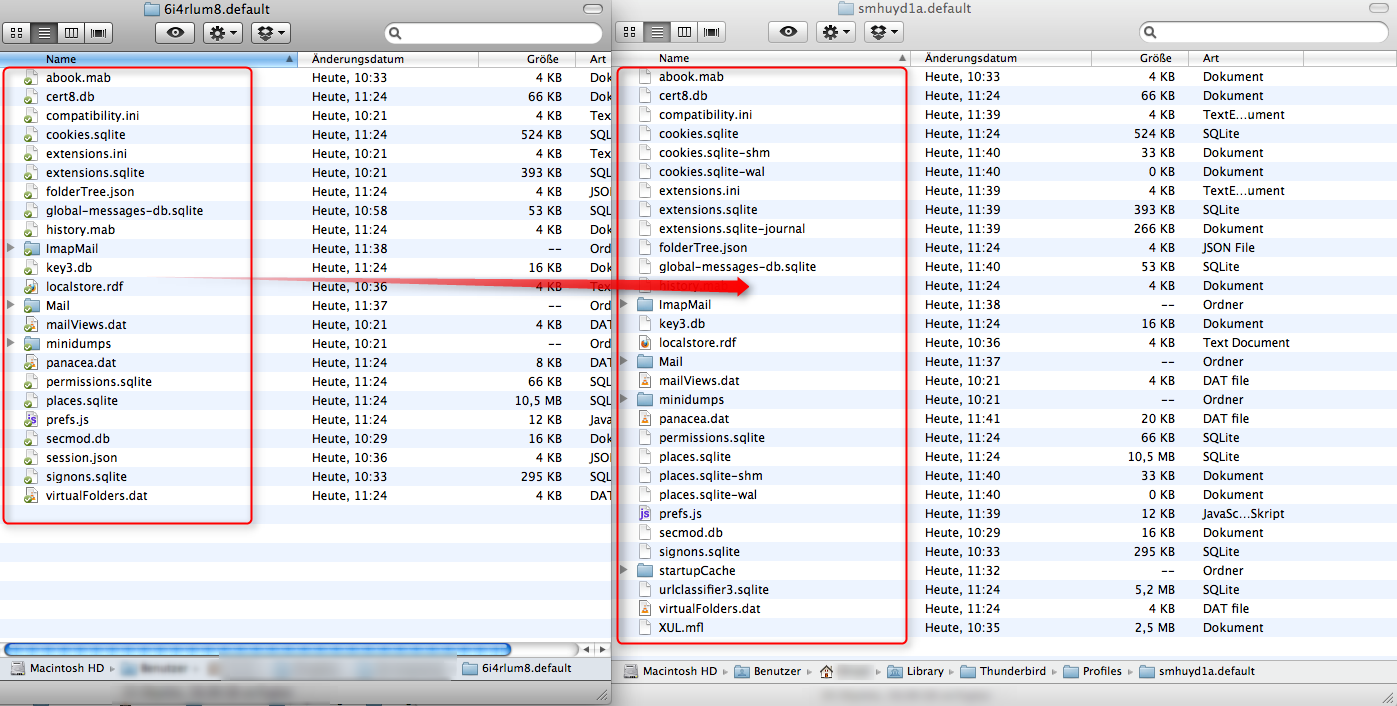1397x706 pixels.
Task: Switch left window toolbar to icon view
Action: 16,33
